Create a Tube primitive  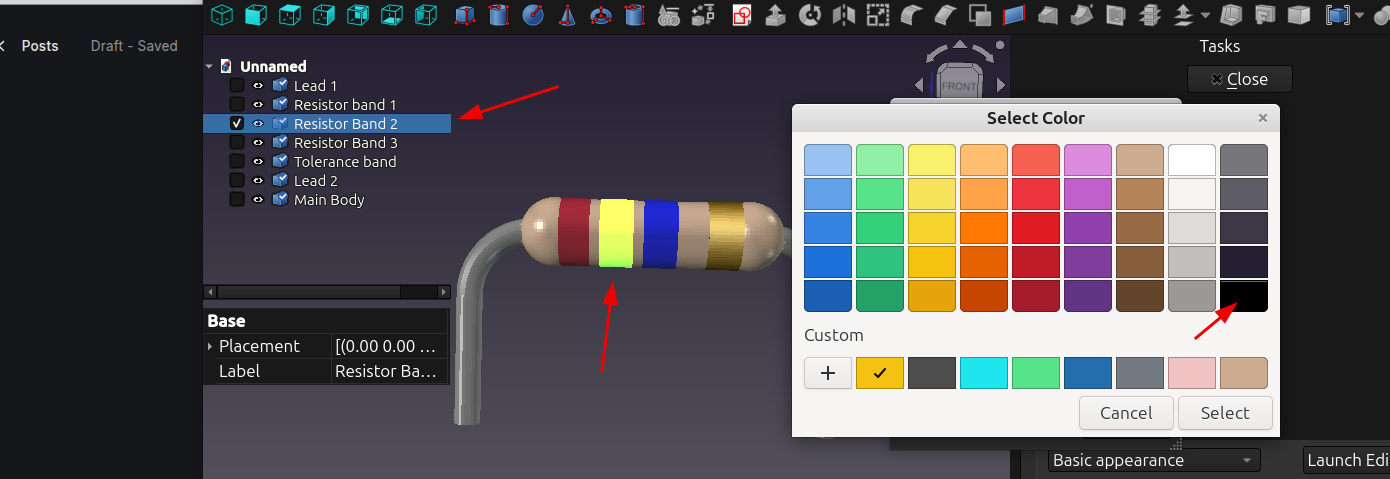point(634,15)
